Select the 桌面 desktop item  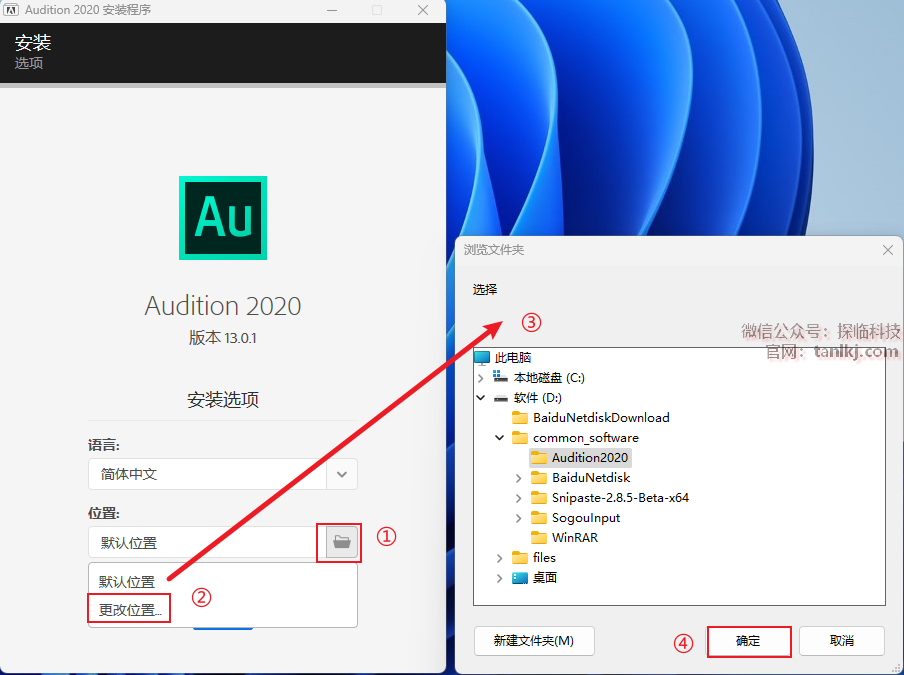pos(534,578)
